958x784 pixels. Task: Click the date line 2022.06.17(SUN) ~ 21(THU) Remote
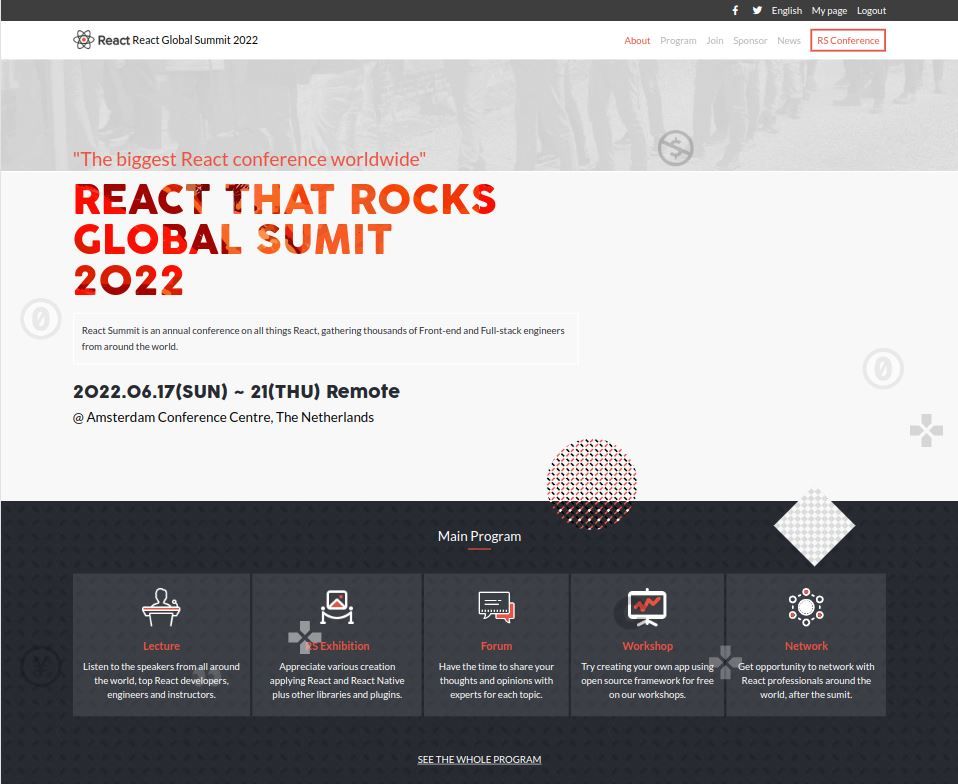click(236, 391)
